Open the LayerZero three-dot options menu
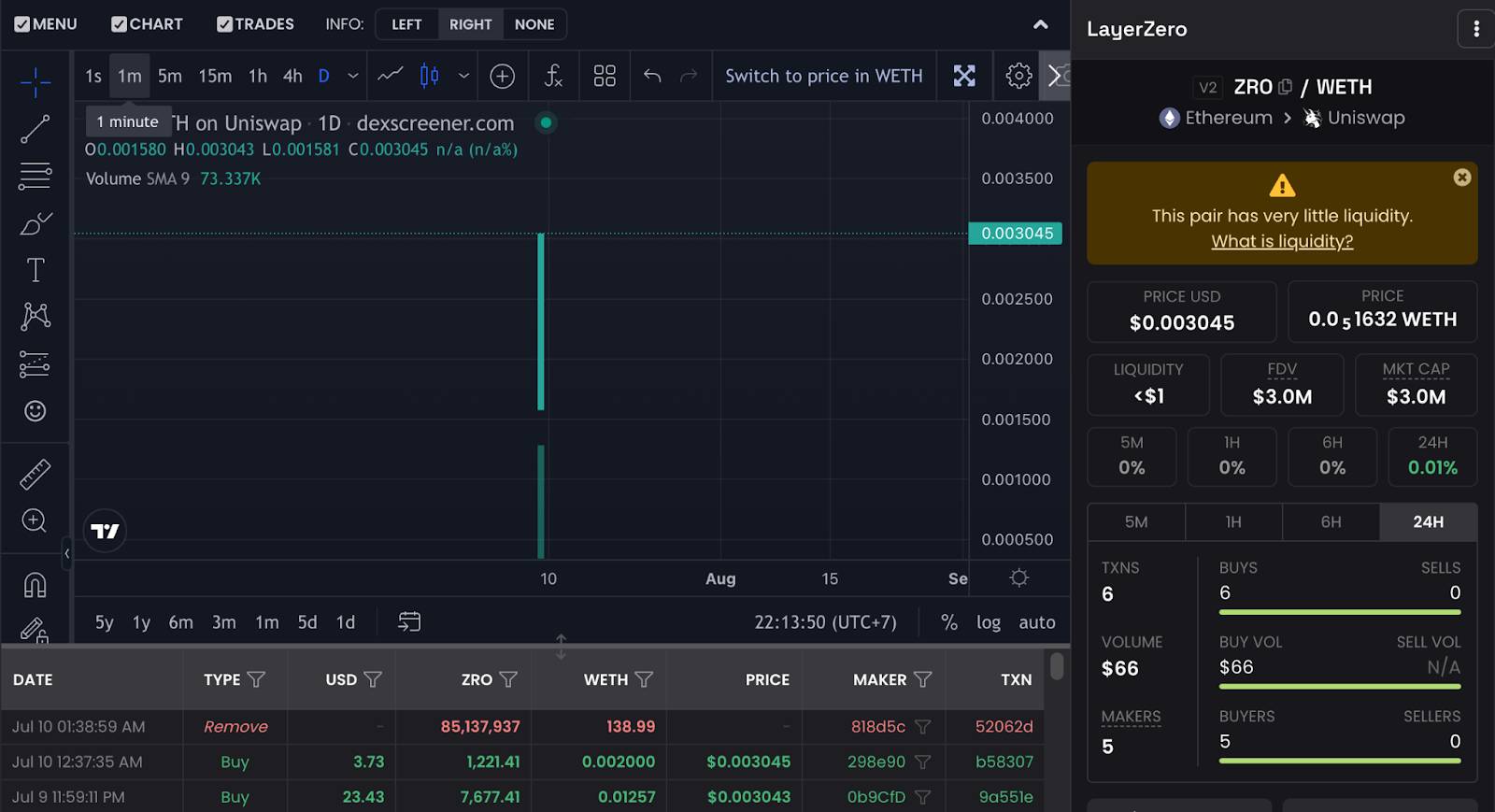Viewport: 1495px width, 812px height. [x=1475, y=29]
